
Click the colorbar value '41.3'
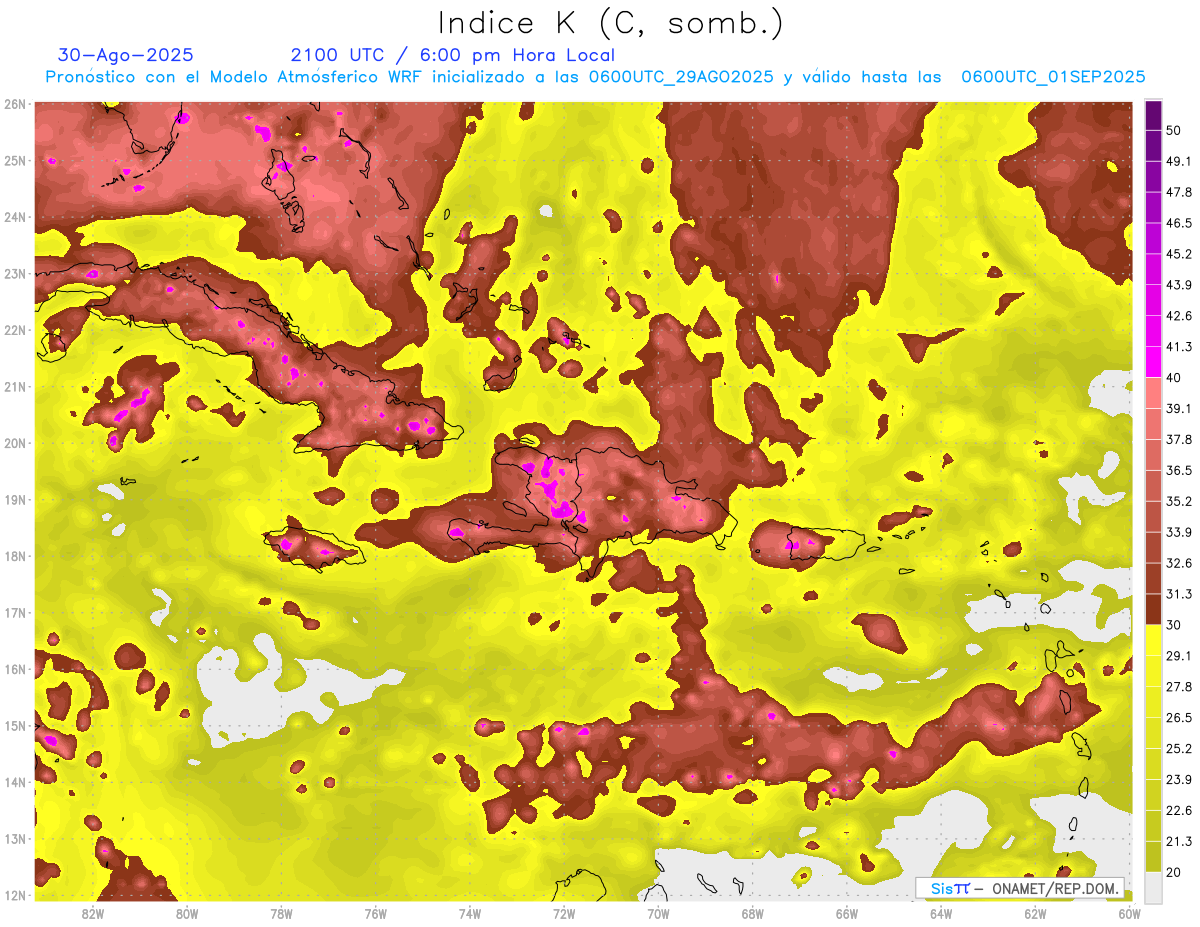1179,347
